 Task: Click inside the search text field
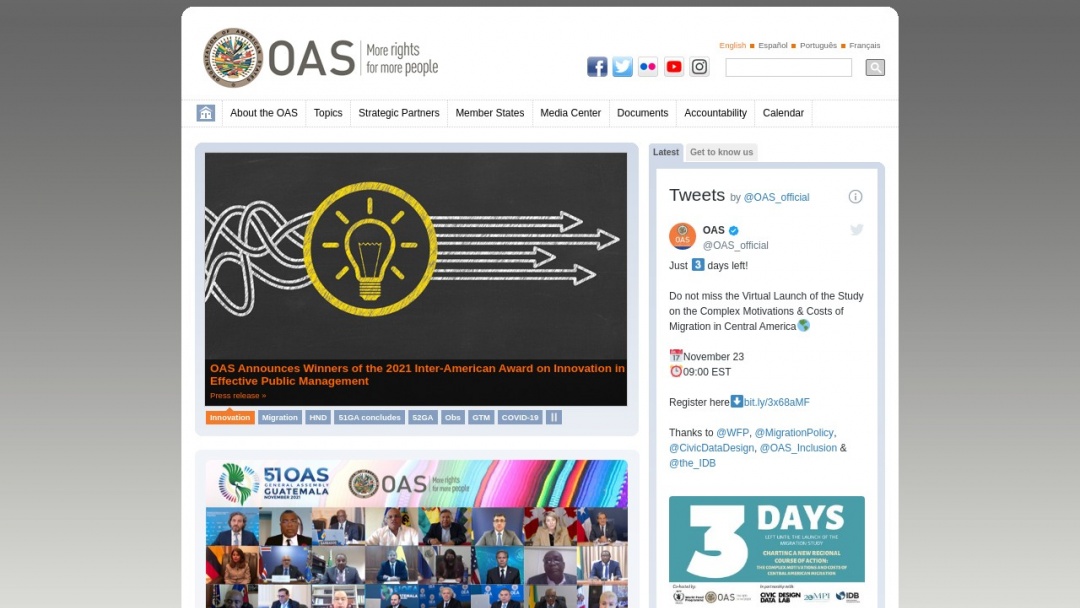click(788, 67)
